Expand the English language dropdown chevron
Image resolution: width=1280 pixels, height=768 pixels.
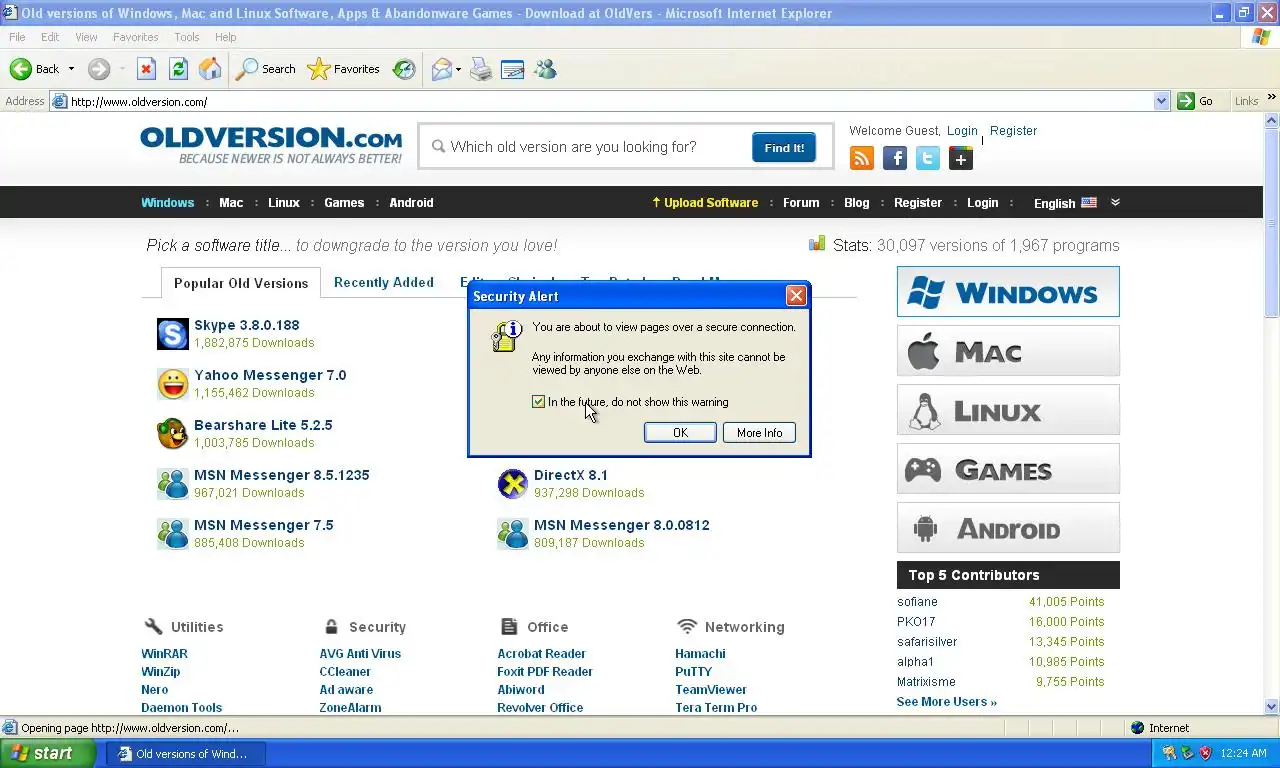(x=1115, y=202)
